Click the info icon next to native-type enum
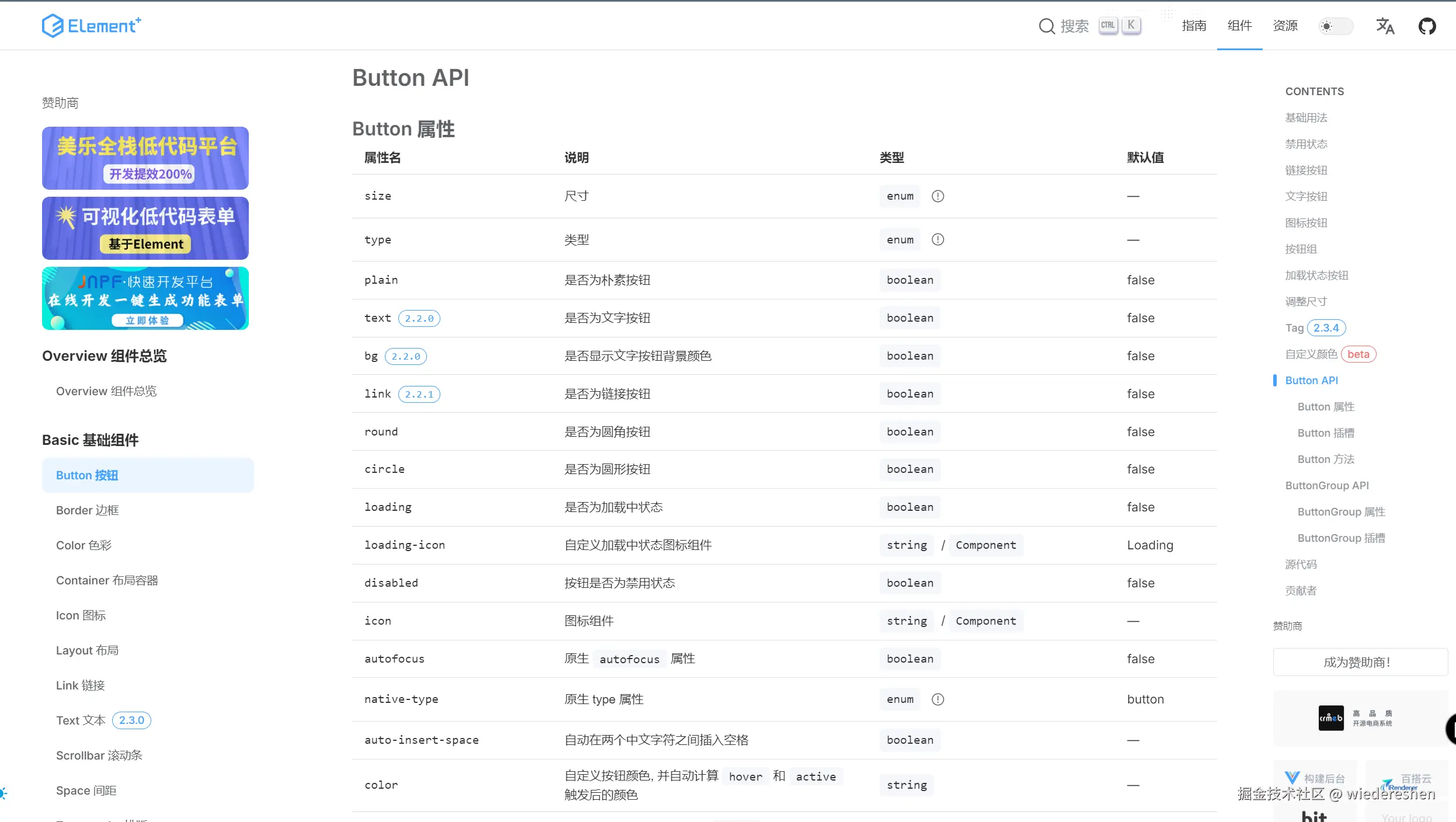 point(938,699)
